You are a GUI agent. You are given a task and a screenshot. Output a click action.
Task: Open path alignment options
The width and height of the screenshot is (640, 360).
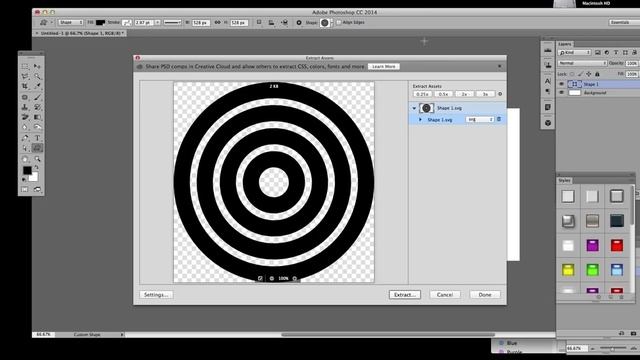(271, 22)
